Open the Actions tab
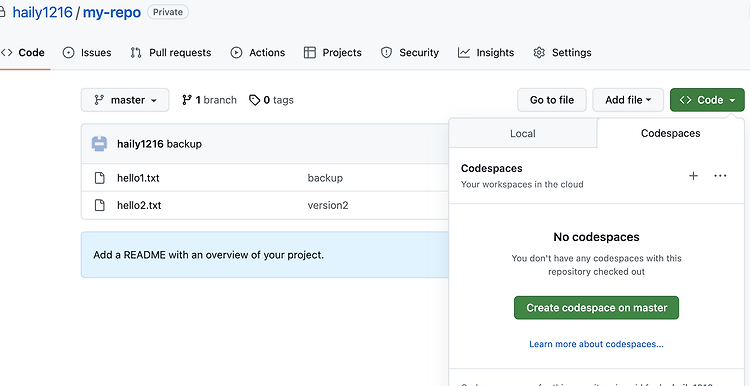 pyautogui.click(x=257, y=53)
